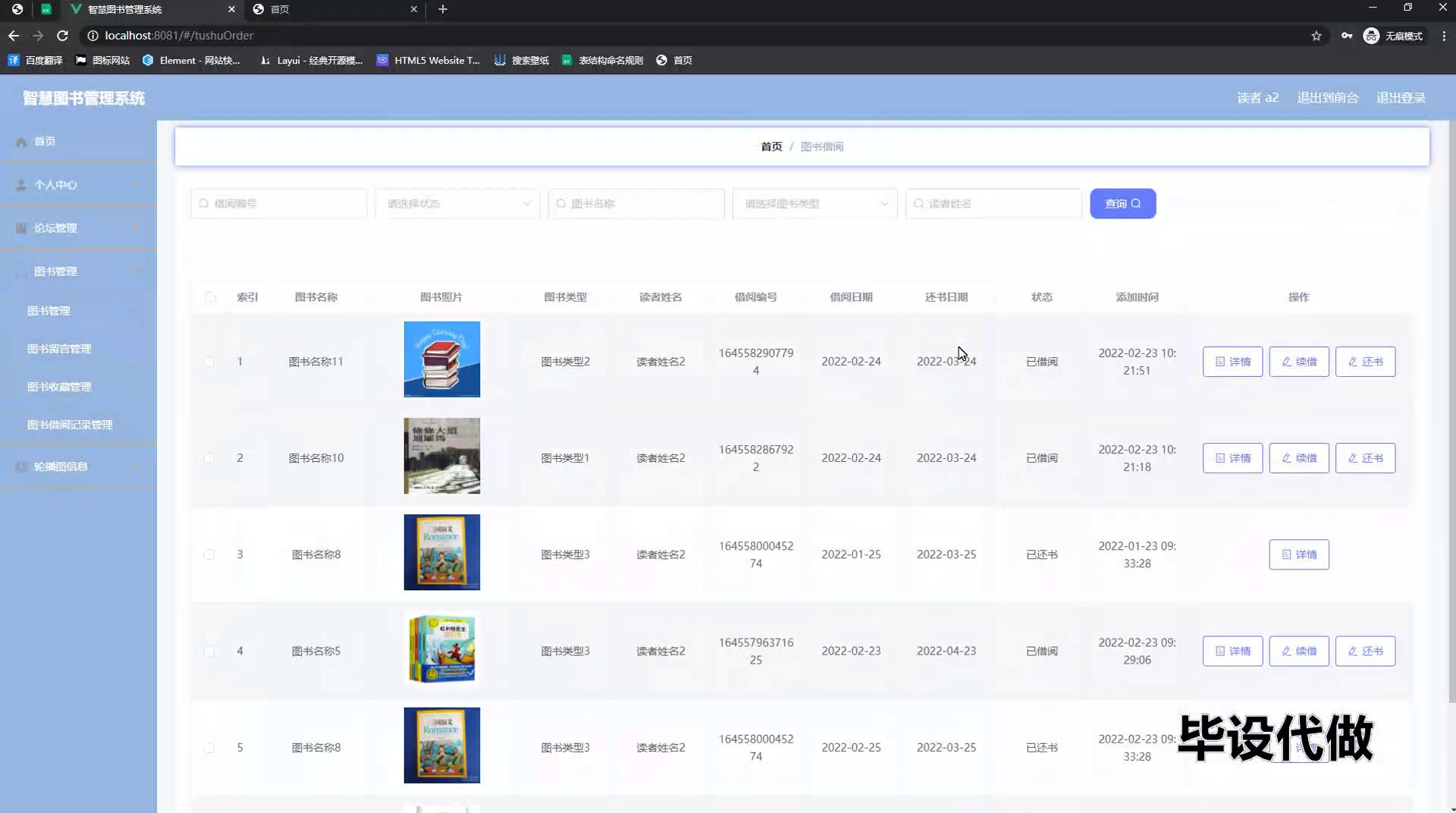Viewport: 1456px width, 813px height.
Task: Click 还书 button for 图书名称11 row
Action: coord(1365,362)
